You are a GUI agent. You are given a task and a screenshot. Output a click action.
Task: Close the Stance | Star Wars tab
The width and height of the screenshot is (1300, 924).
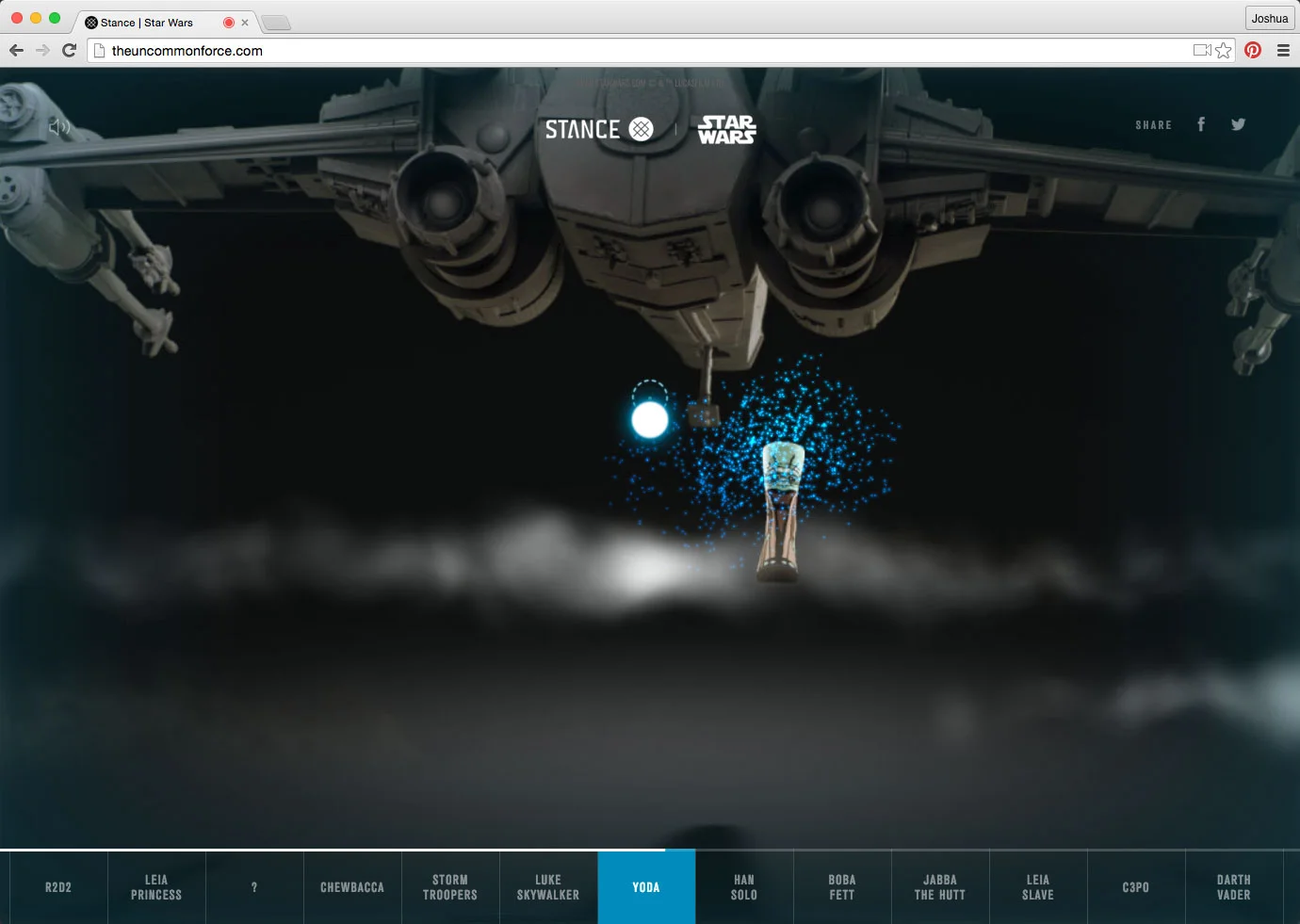point(245,23)
